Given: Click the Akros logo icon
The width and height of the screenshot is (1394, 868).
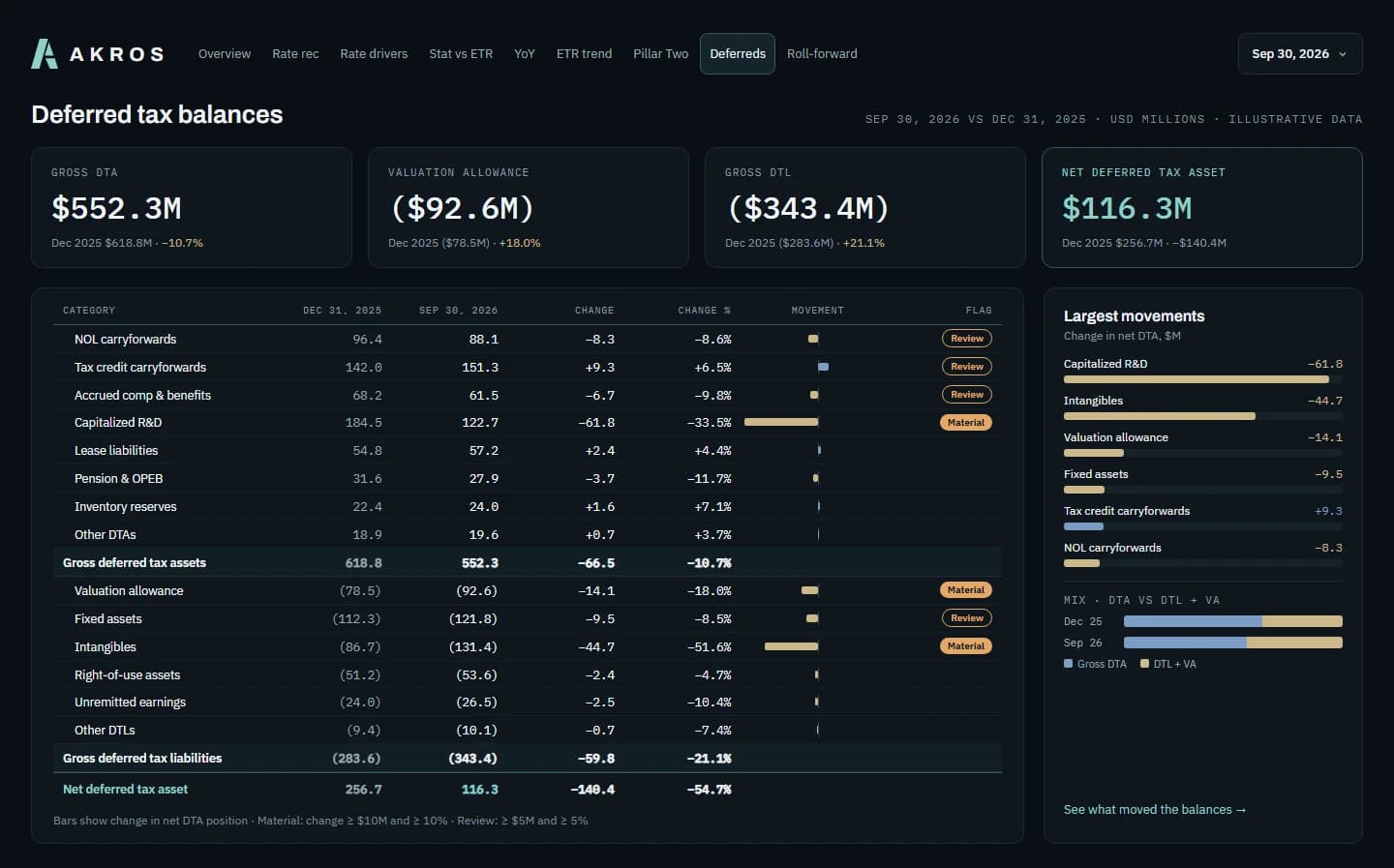Looking at the screenshot, I should tap(45, 54).
